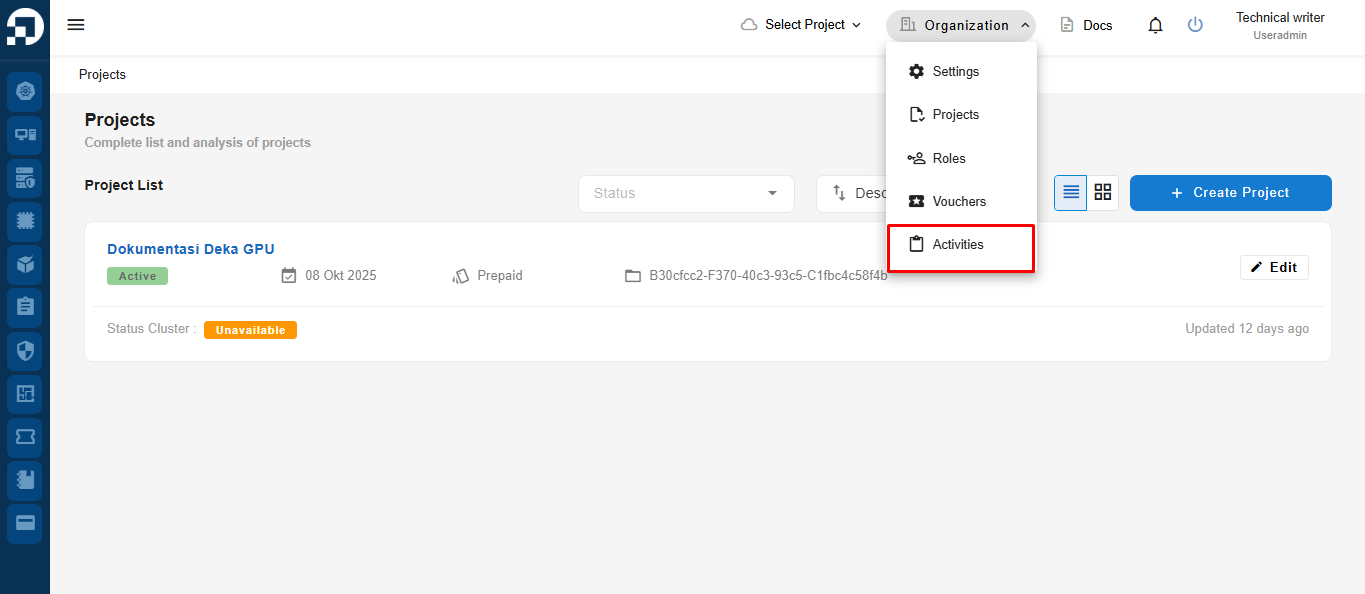Switch to list view layout
The image size is (1365, 594).
click(1071, 193)
